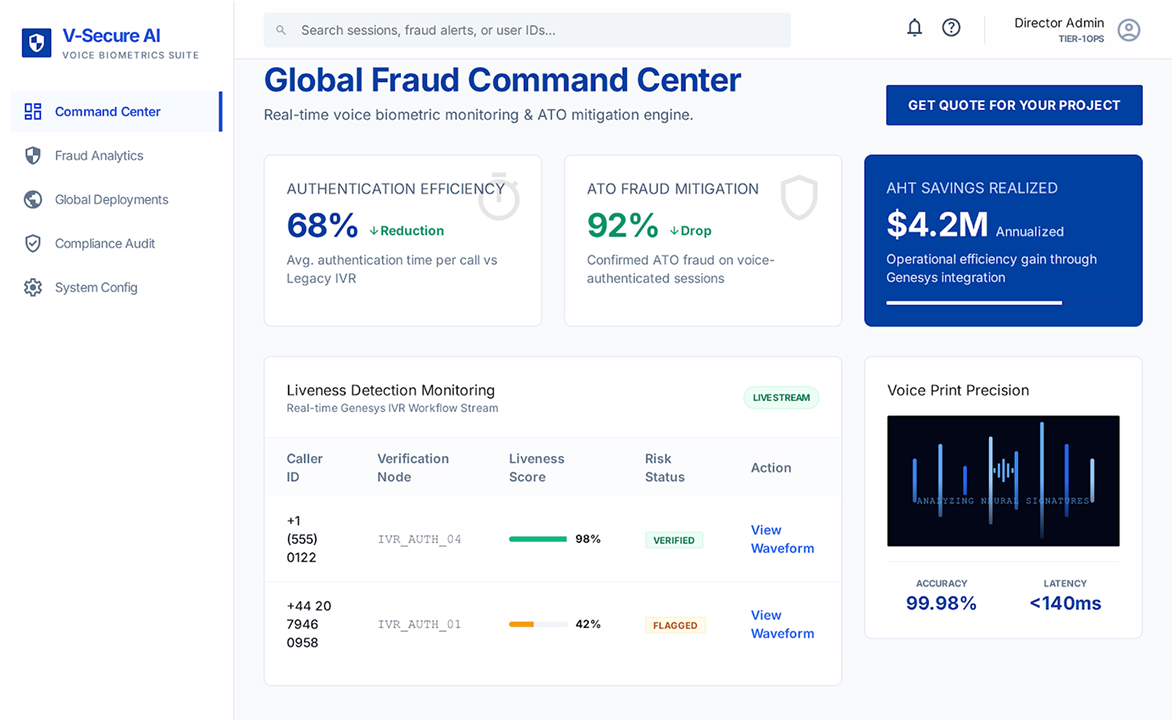The height and width of the screenshot is (720, 1172).
Task: Click the 98% score percentage text
Action: 587,539
